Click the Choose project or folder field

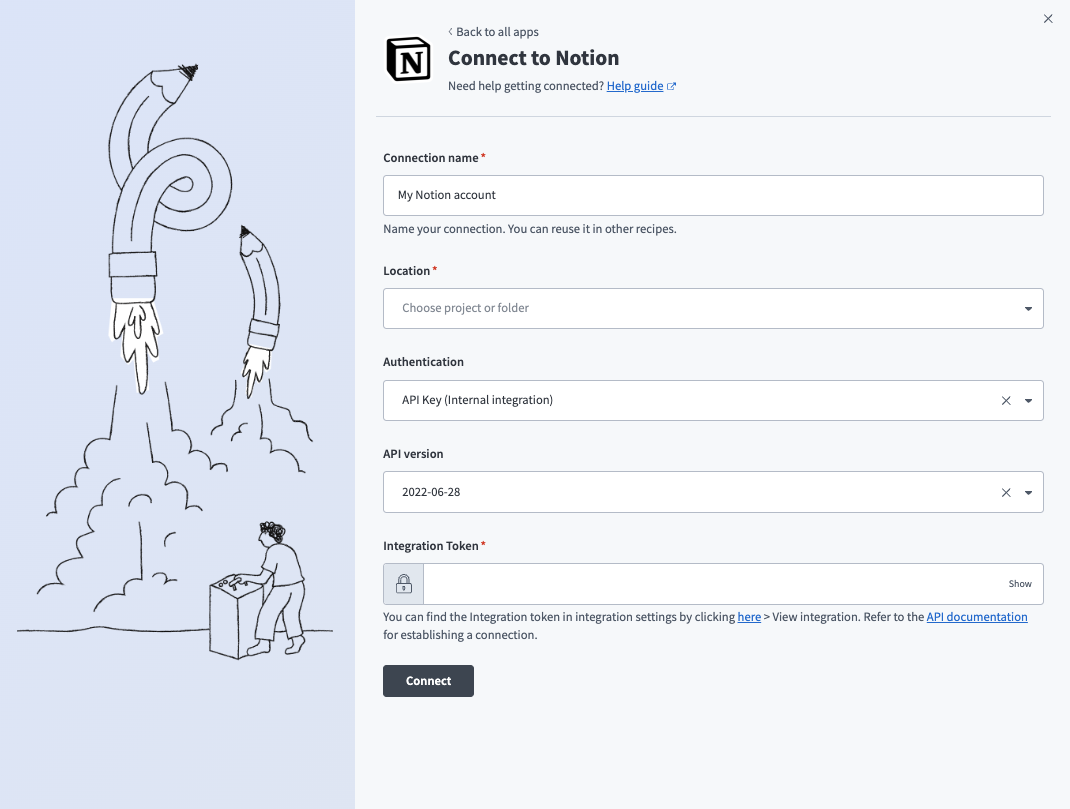(700, 308)
